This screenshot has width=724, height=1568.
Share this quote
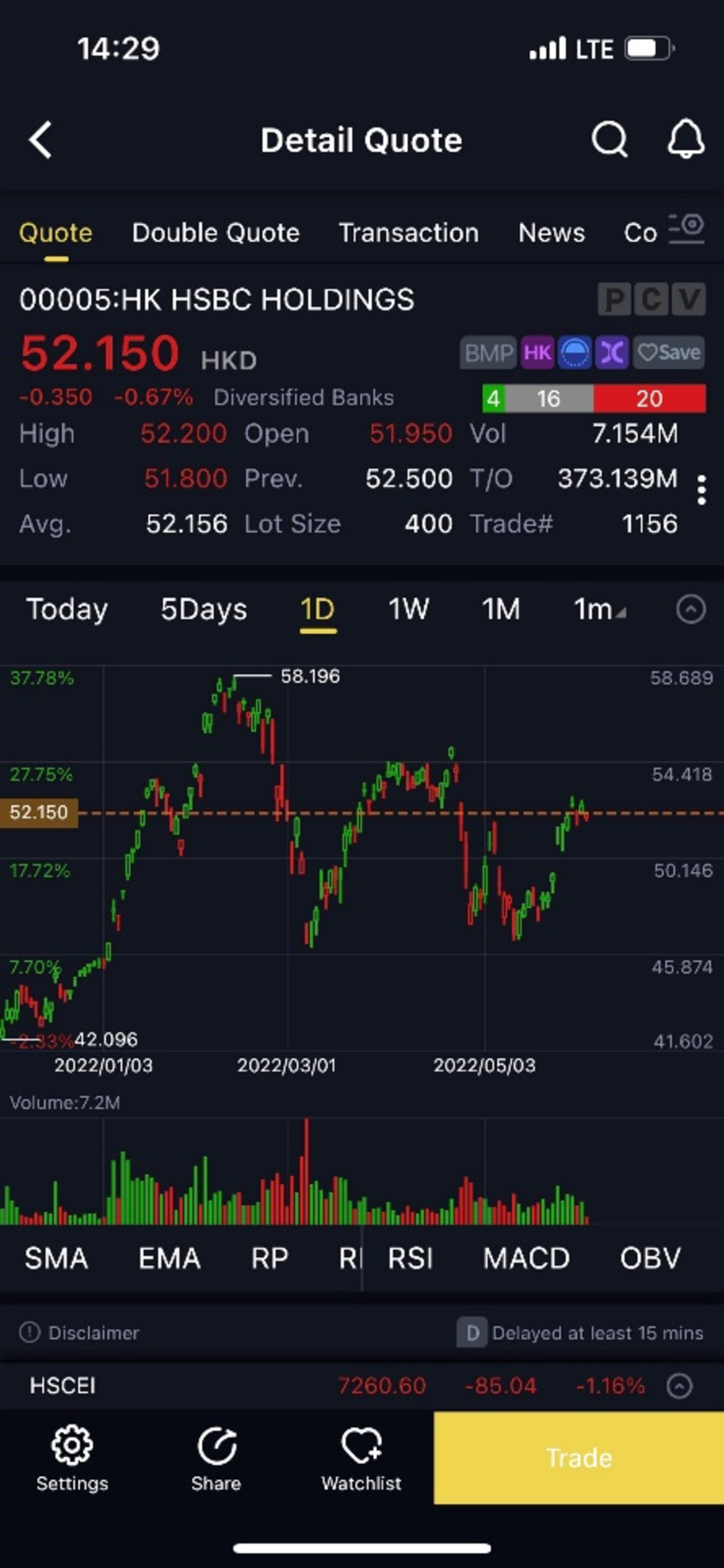point(216,1459)
